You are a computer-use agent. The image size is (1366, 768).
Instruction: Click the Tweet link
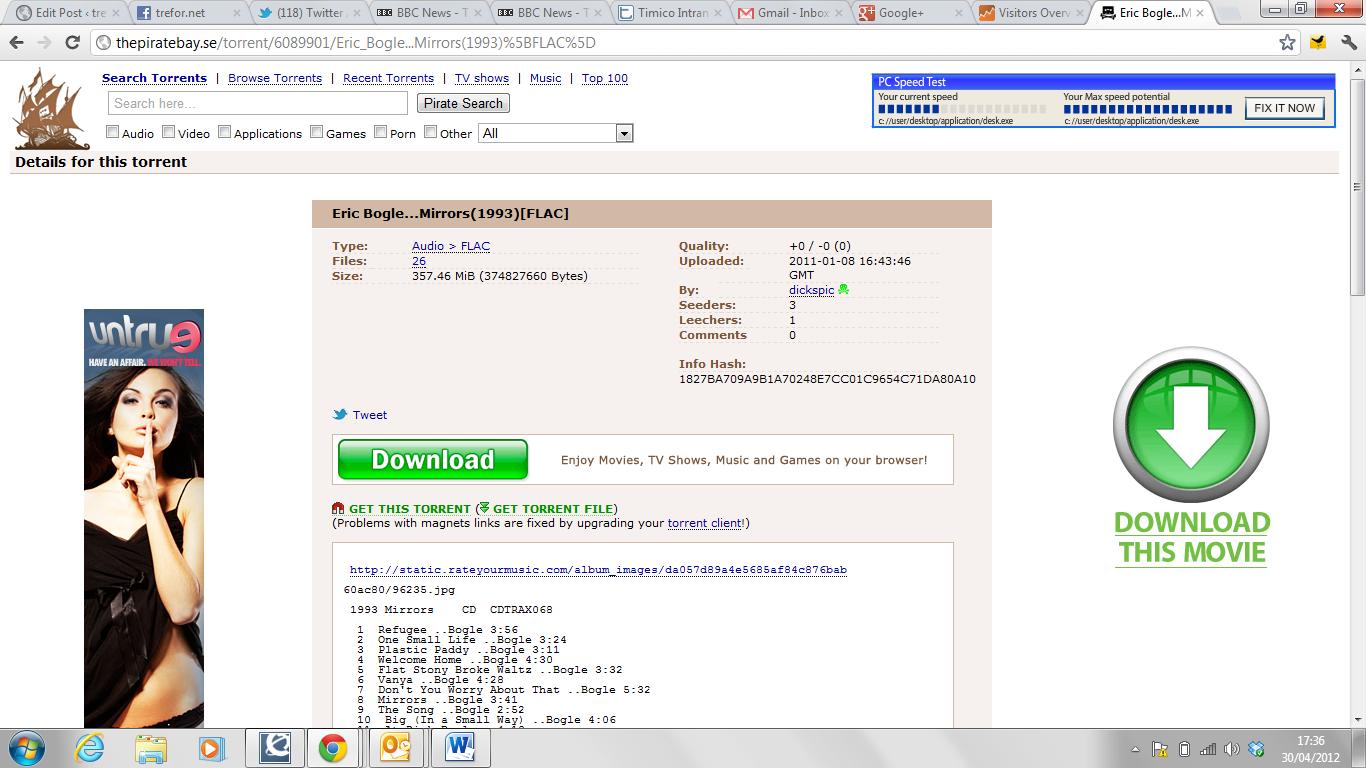click(x=370, y=415)
